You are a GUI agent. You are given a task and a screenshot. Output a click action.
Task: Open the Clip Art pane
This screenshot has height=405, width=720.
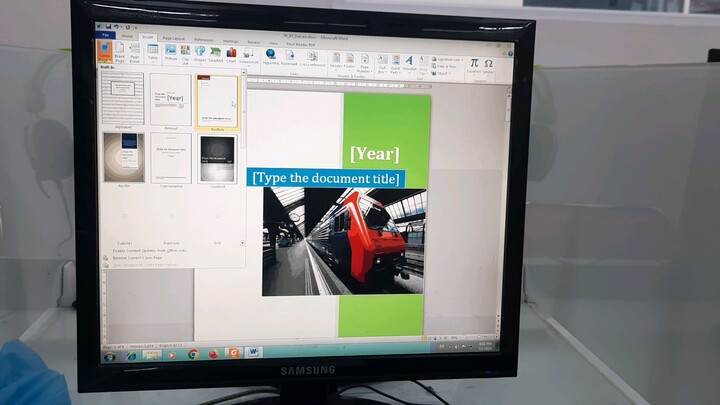point(186,54)
